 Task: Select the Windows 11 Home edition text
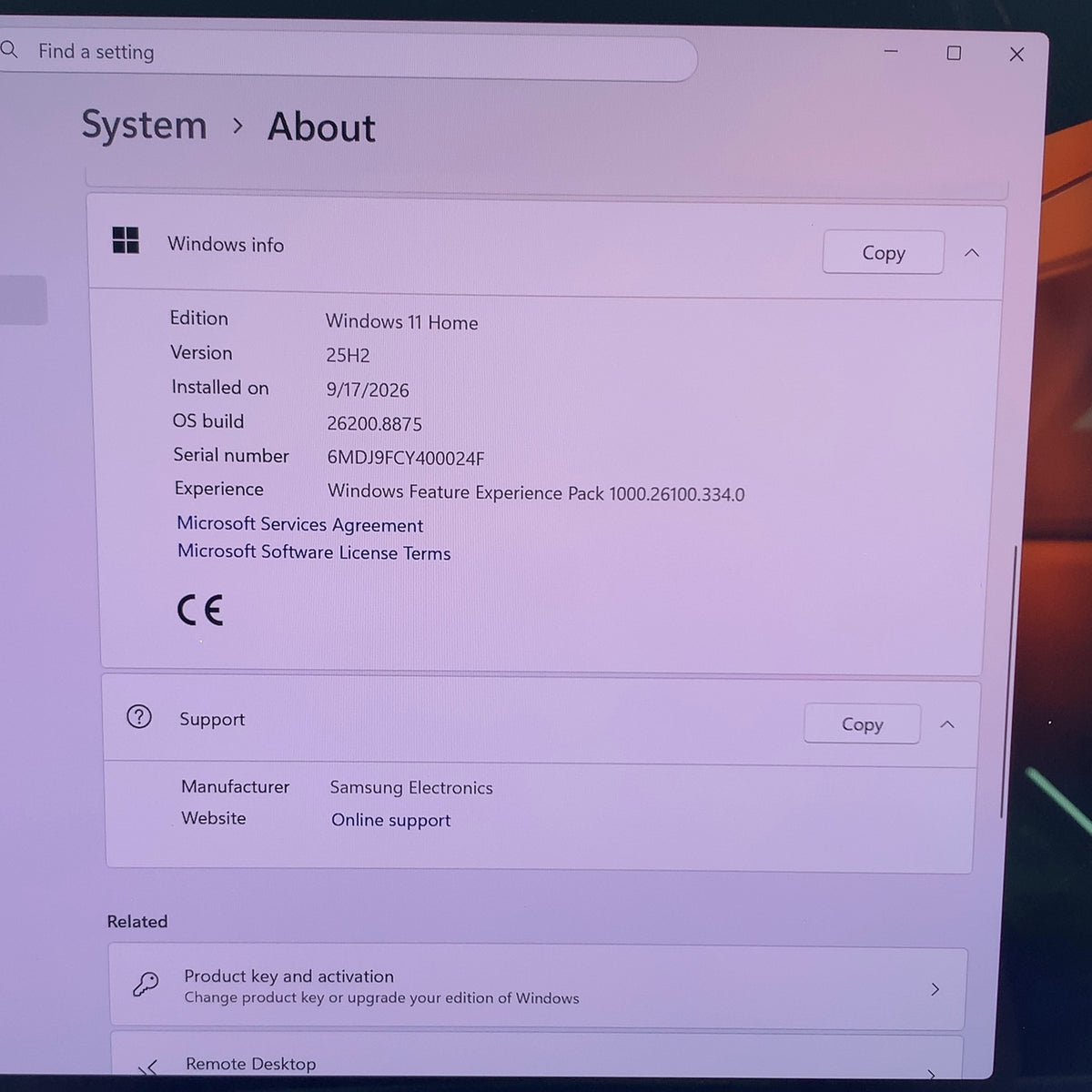pyautogui.click(x=401, y=322)
